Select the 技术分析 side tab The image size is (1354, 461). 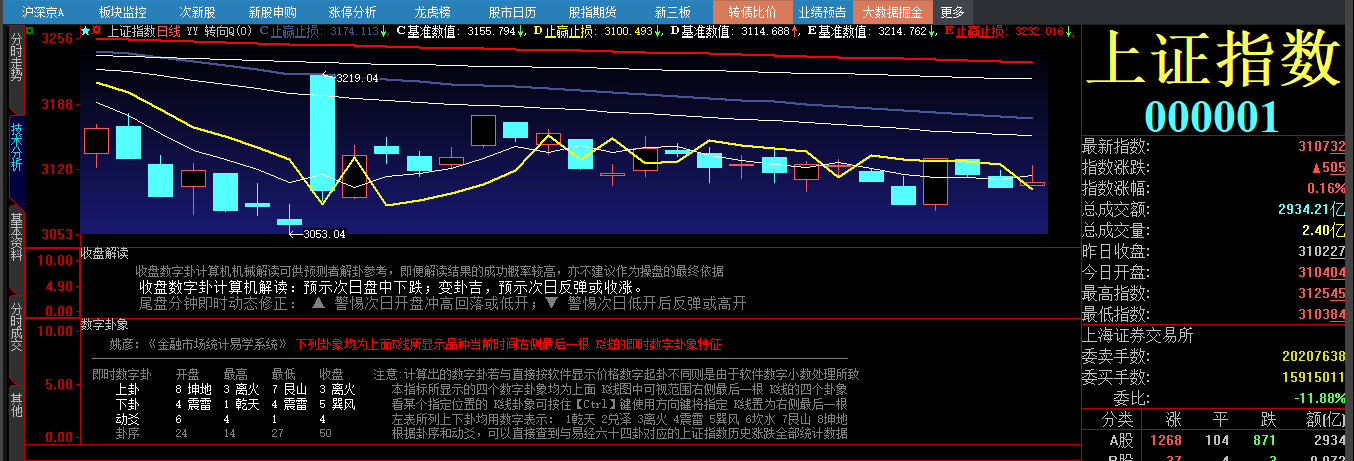(16, 147)
